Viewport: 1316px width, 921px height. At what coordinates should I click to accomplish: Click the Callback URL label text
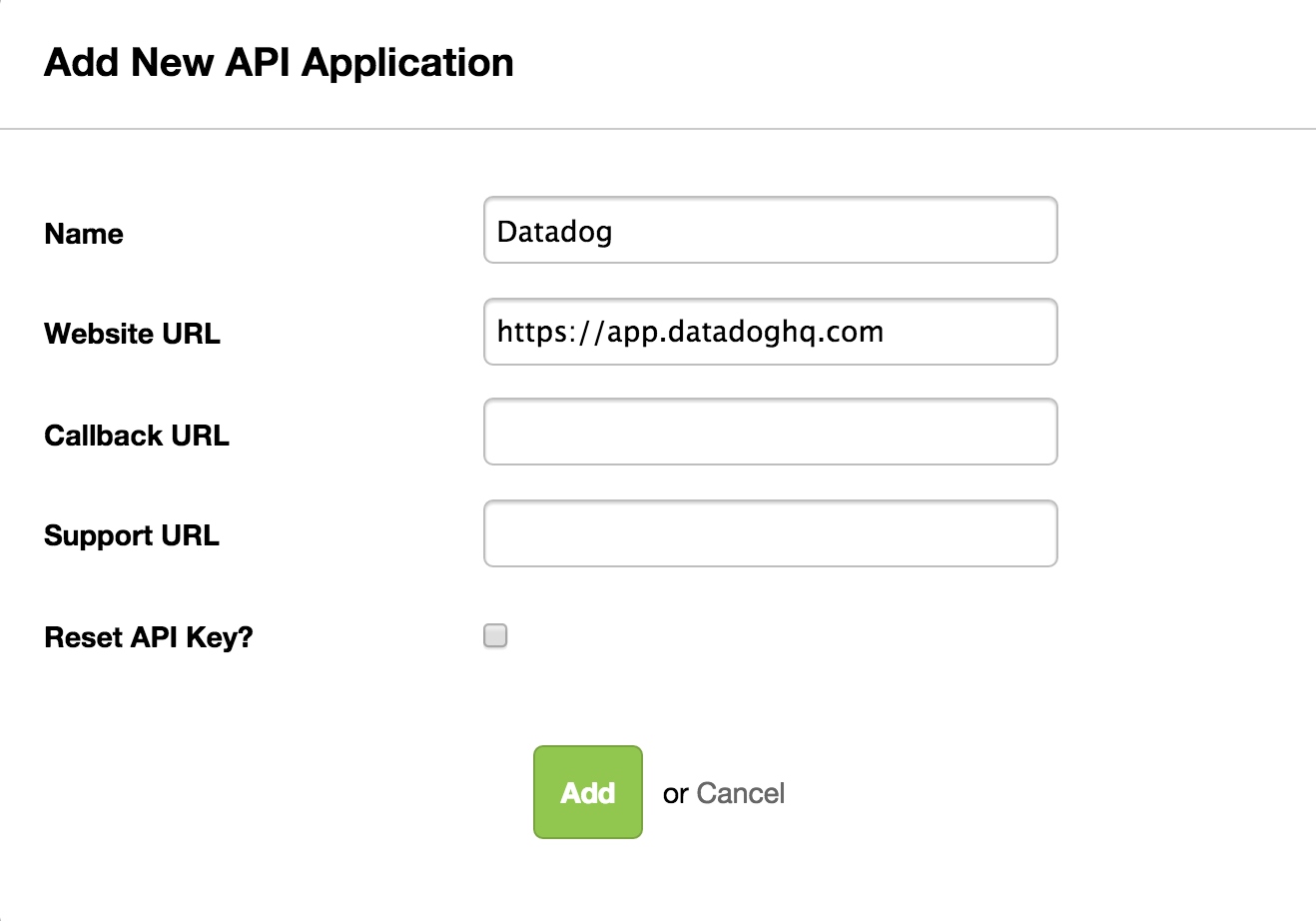137,436
